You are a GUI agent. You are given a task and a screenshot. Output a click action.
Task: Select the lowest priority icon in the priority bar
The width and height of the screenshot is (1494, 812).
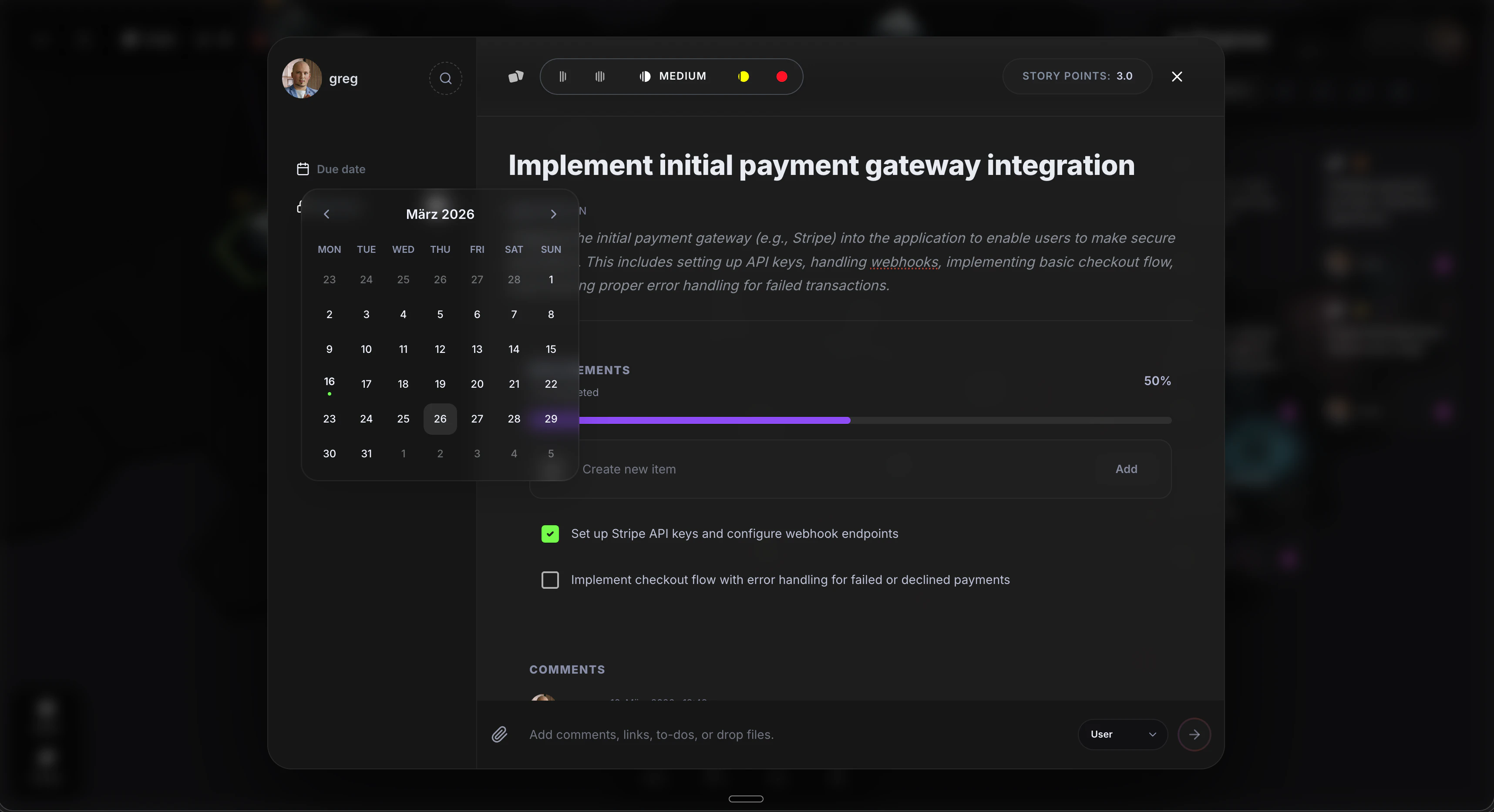(562, 77)
